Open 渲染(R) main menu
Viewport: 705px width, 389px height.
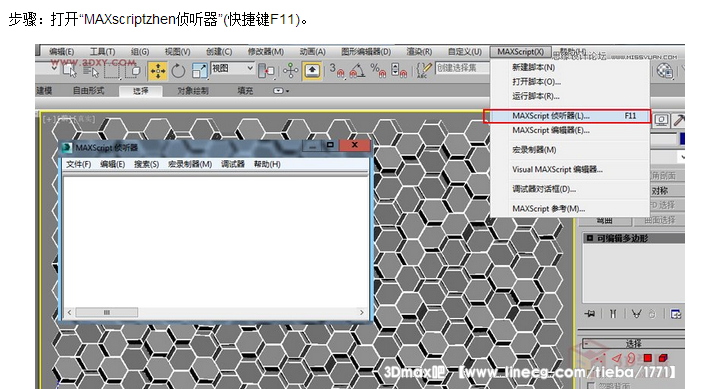(x=419, y=52)
